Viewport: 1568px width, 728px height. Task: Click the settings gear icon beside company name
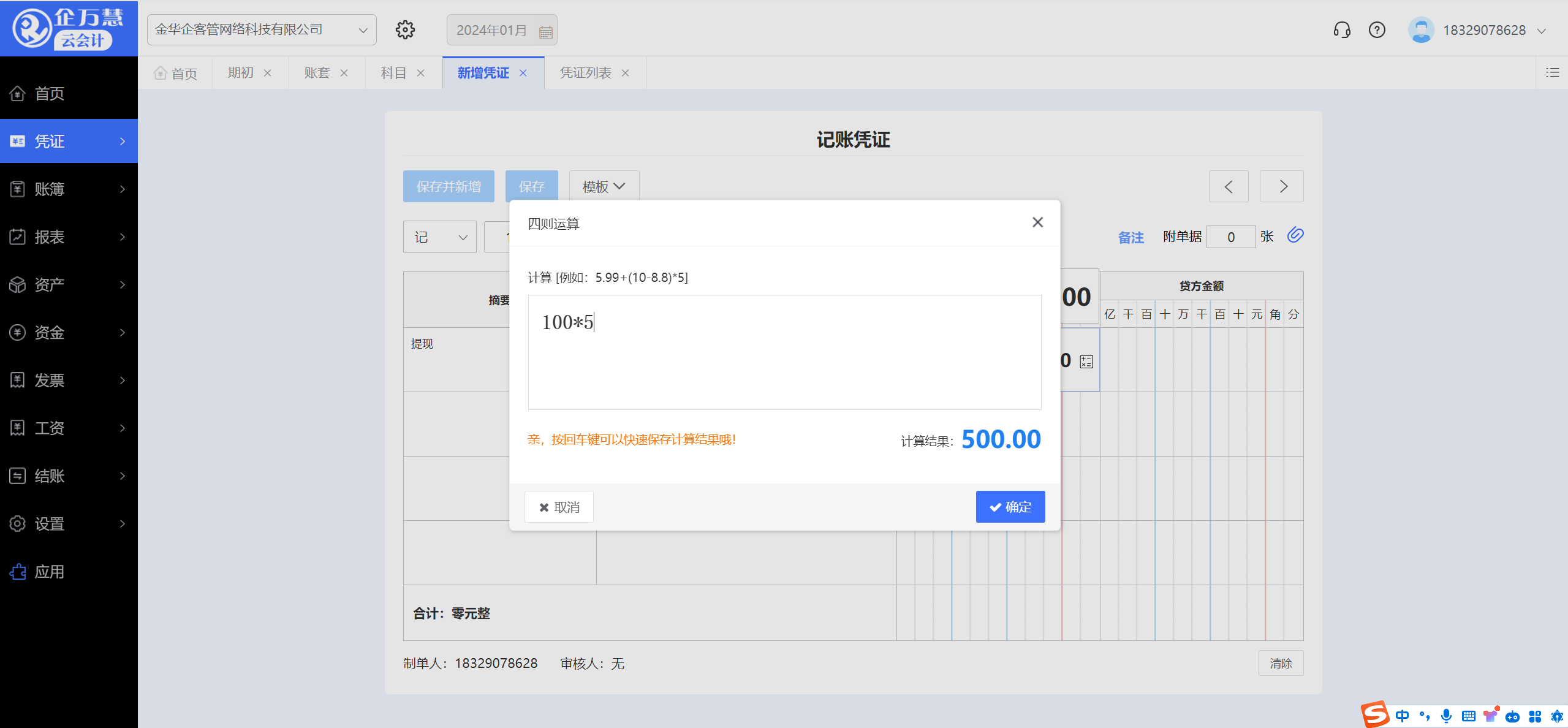coord(405,29)
